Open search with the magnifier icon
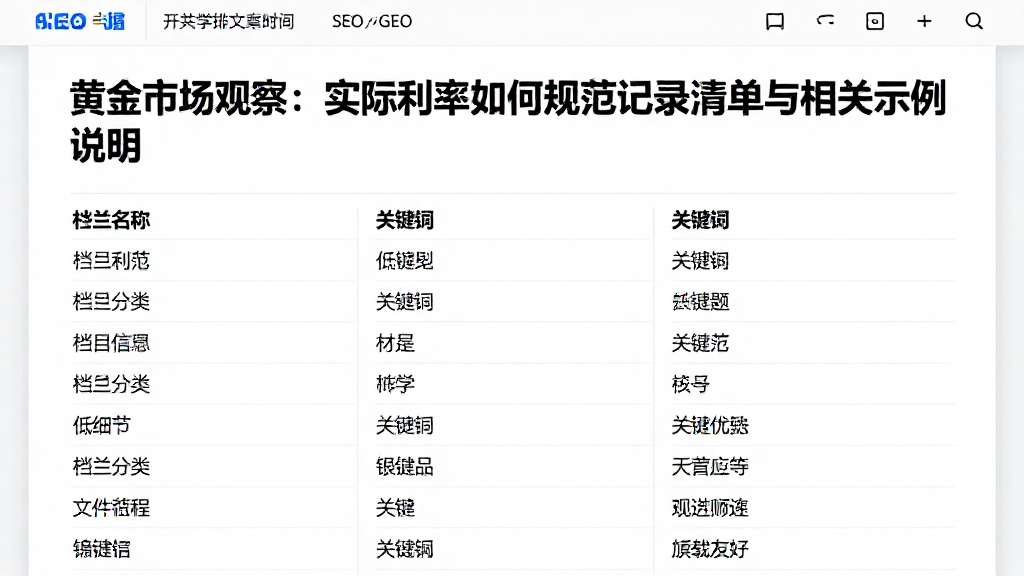1024x576 pixels. pos(974,22)
